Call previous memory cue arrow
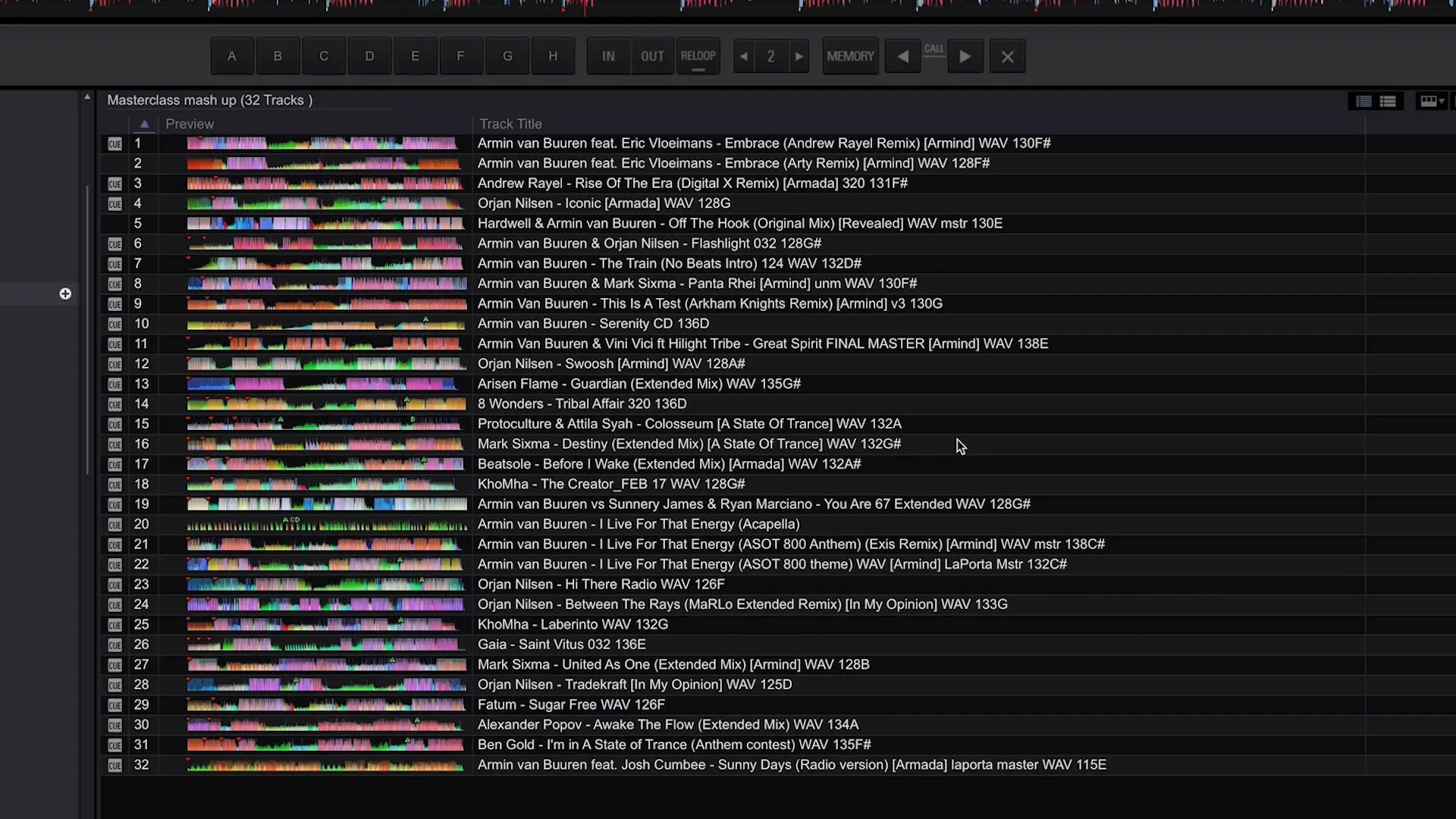The height and width of the screenshot is (819, 1456). tap(902, 56)
